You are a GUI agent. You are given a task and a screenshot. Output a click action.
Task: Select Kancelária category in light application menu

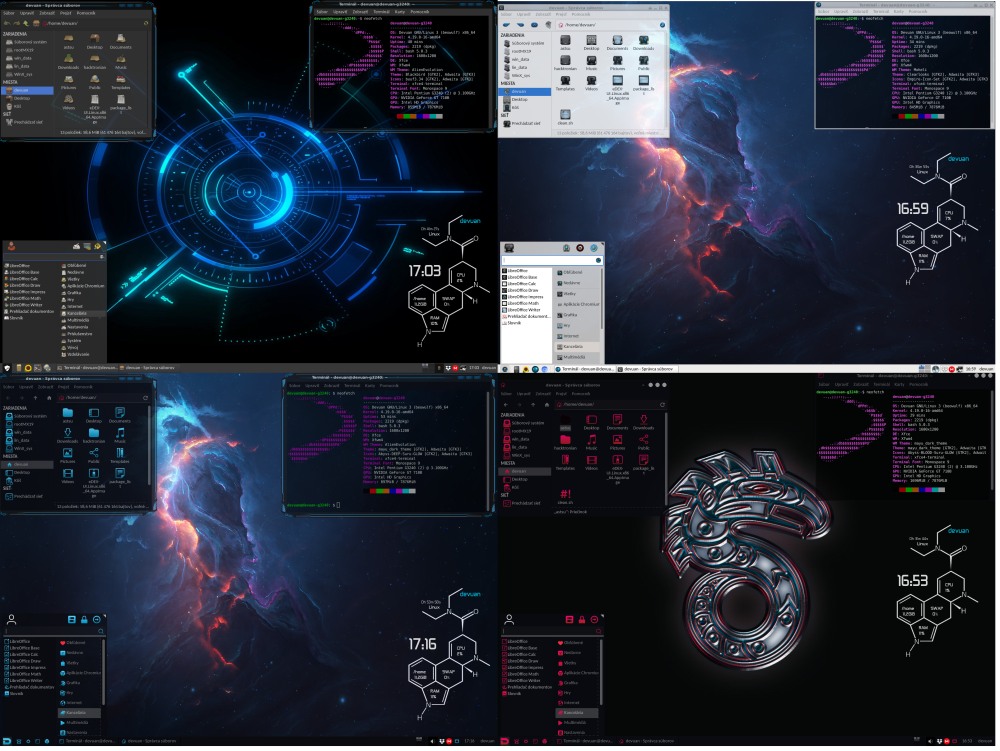(579, 345)
